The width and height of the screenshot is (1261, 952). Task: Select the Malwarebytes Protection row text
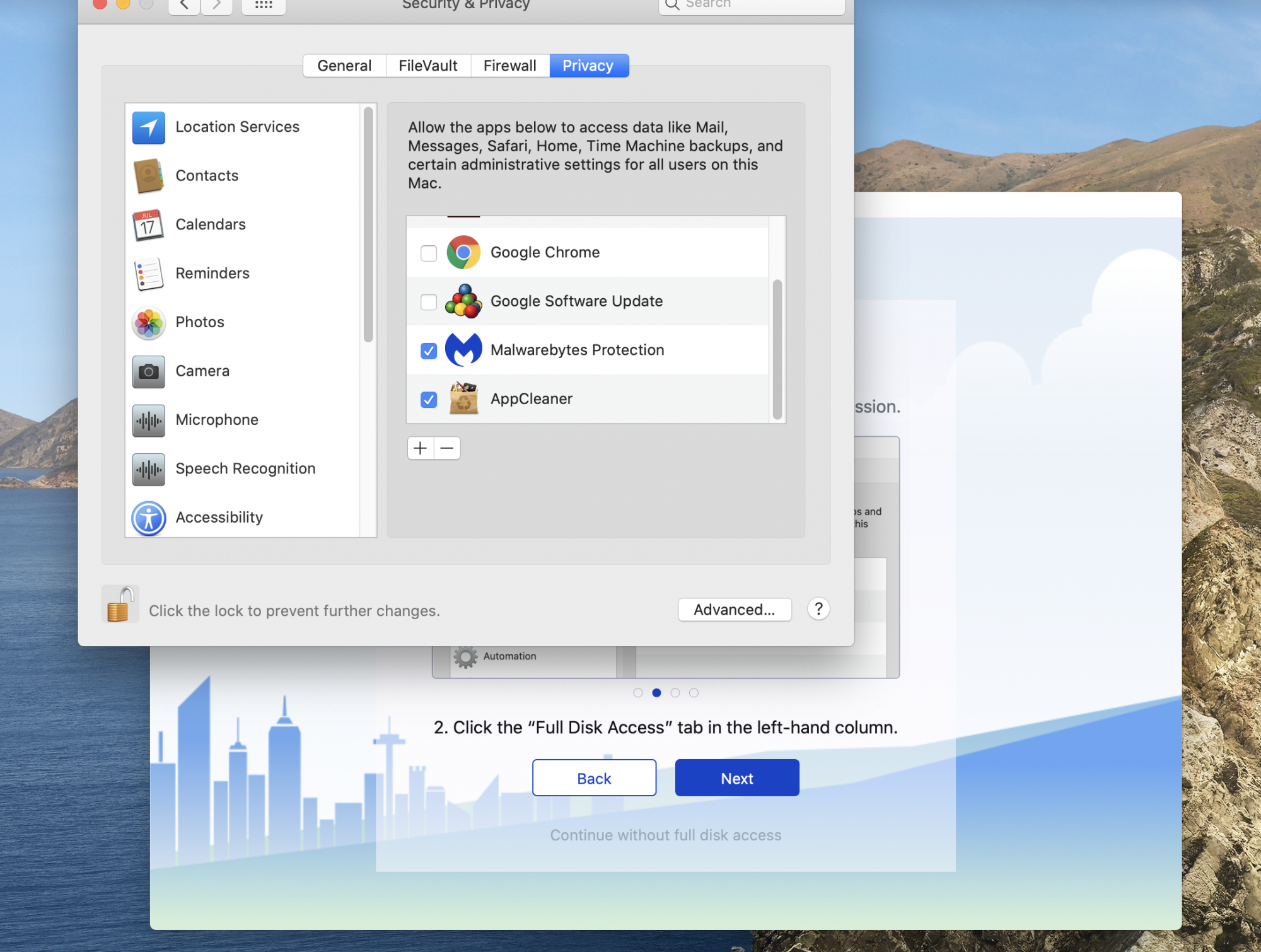pos(578,350)
